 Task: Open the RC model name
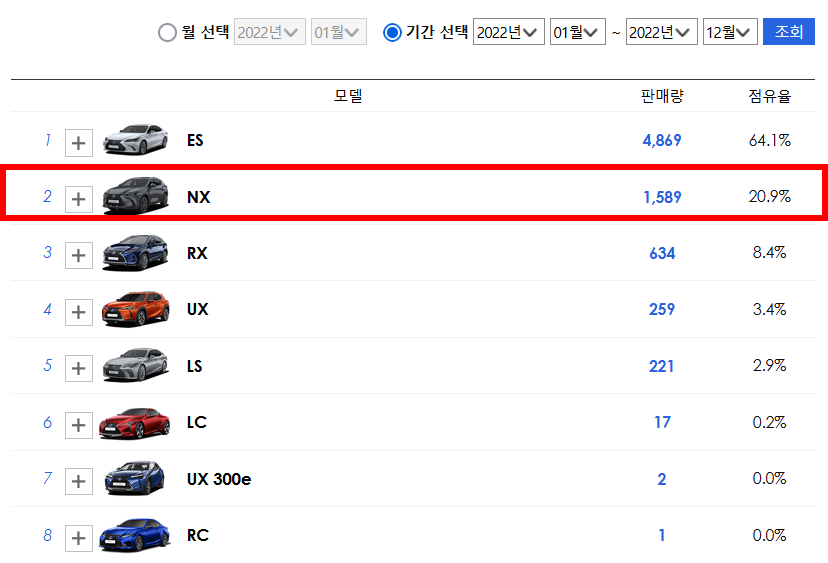coord(197,536)
